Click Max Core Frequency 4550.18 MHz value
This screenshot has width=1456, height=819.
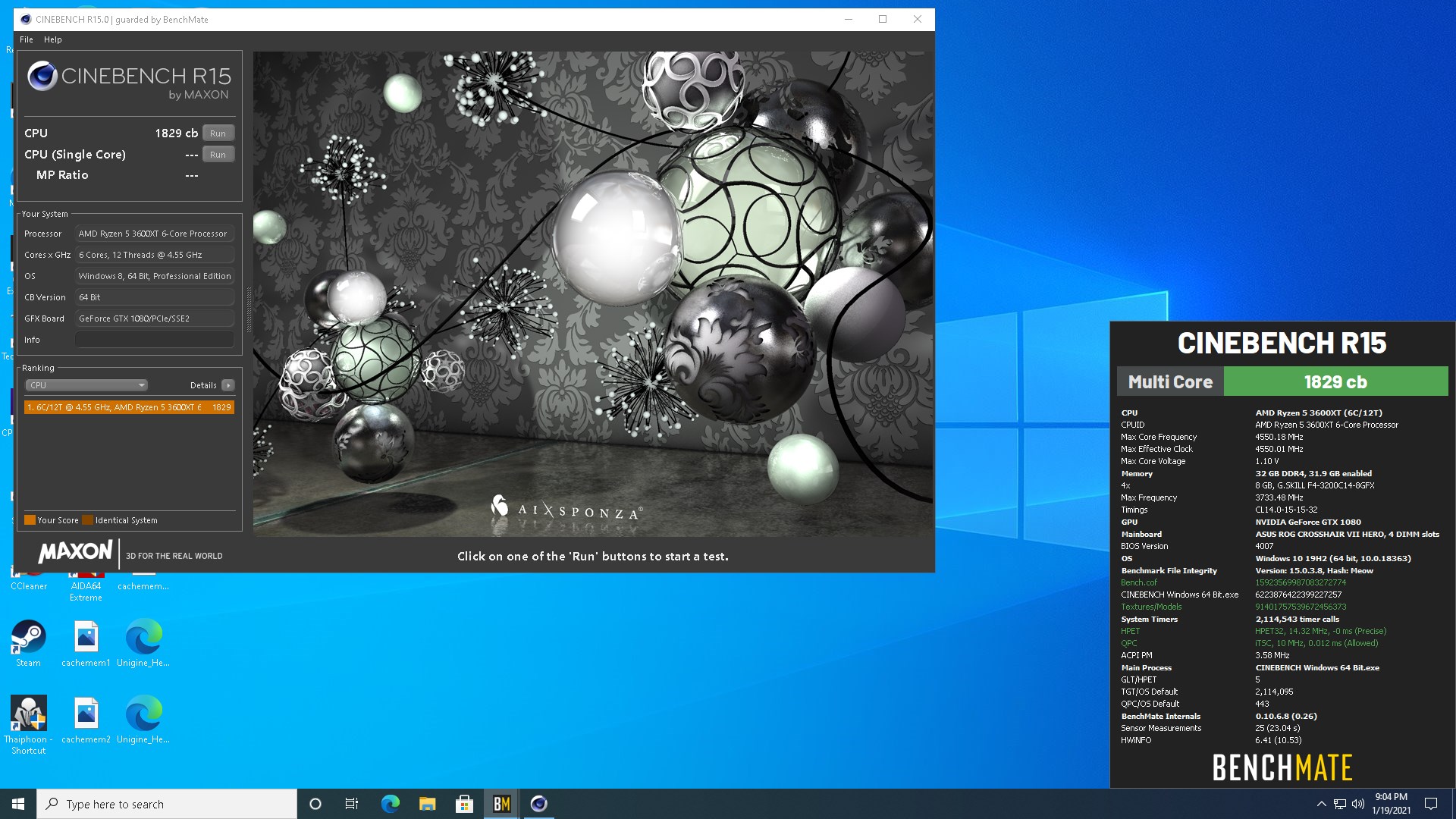(1279, 437)
